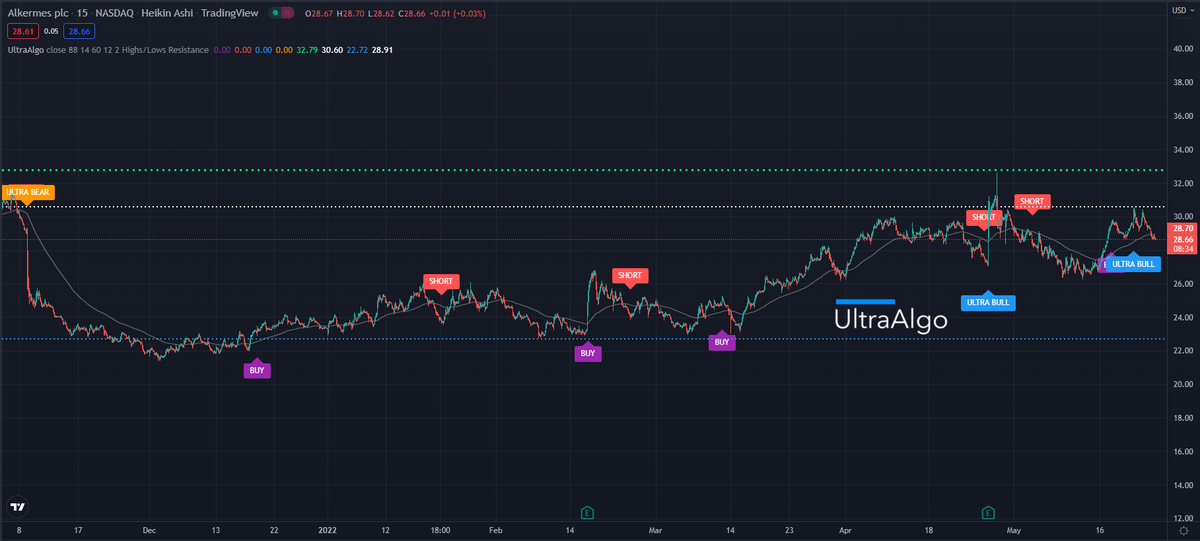This screenshot has height=541, width=1200.
Task: Click the Alkermes plc symbol title
Action: (36, 13)
